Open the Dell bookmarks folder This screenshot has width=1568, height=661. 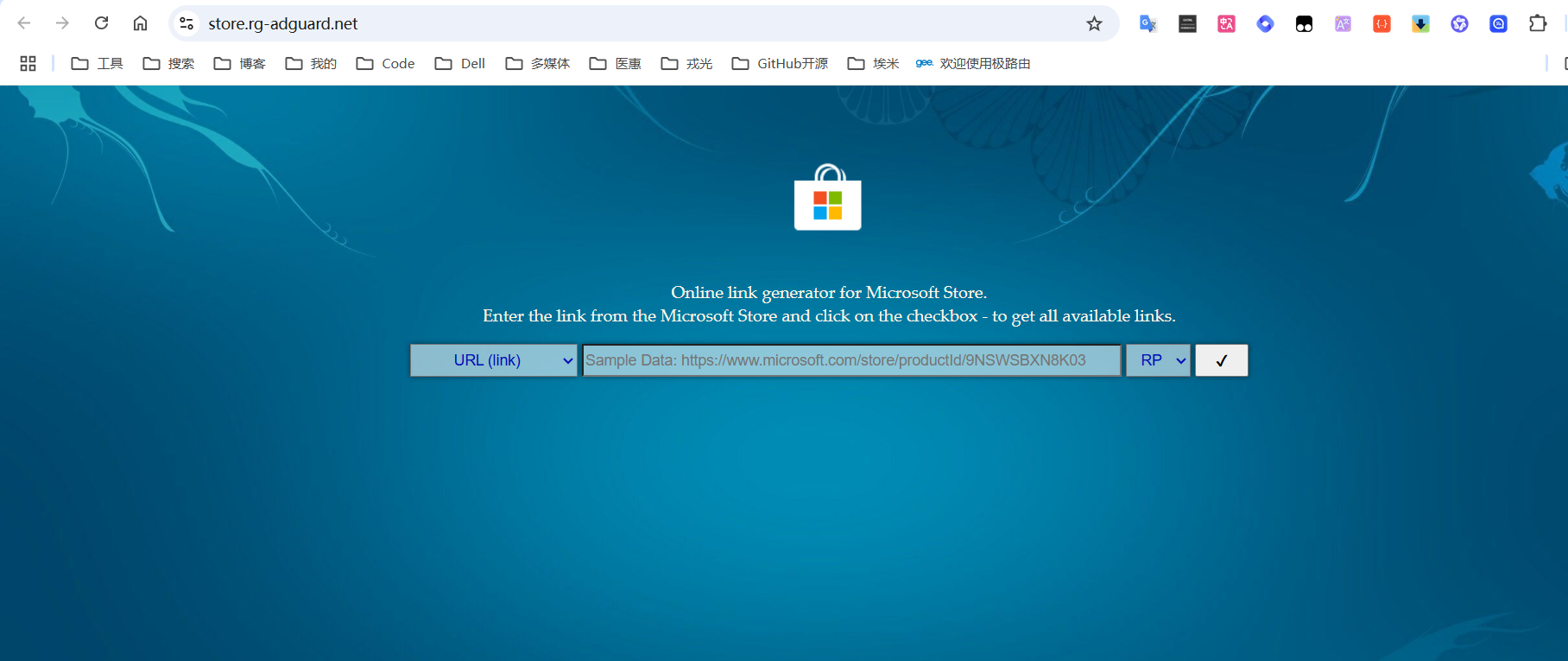460,63
